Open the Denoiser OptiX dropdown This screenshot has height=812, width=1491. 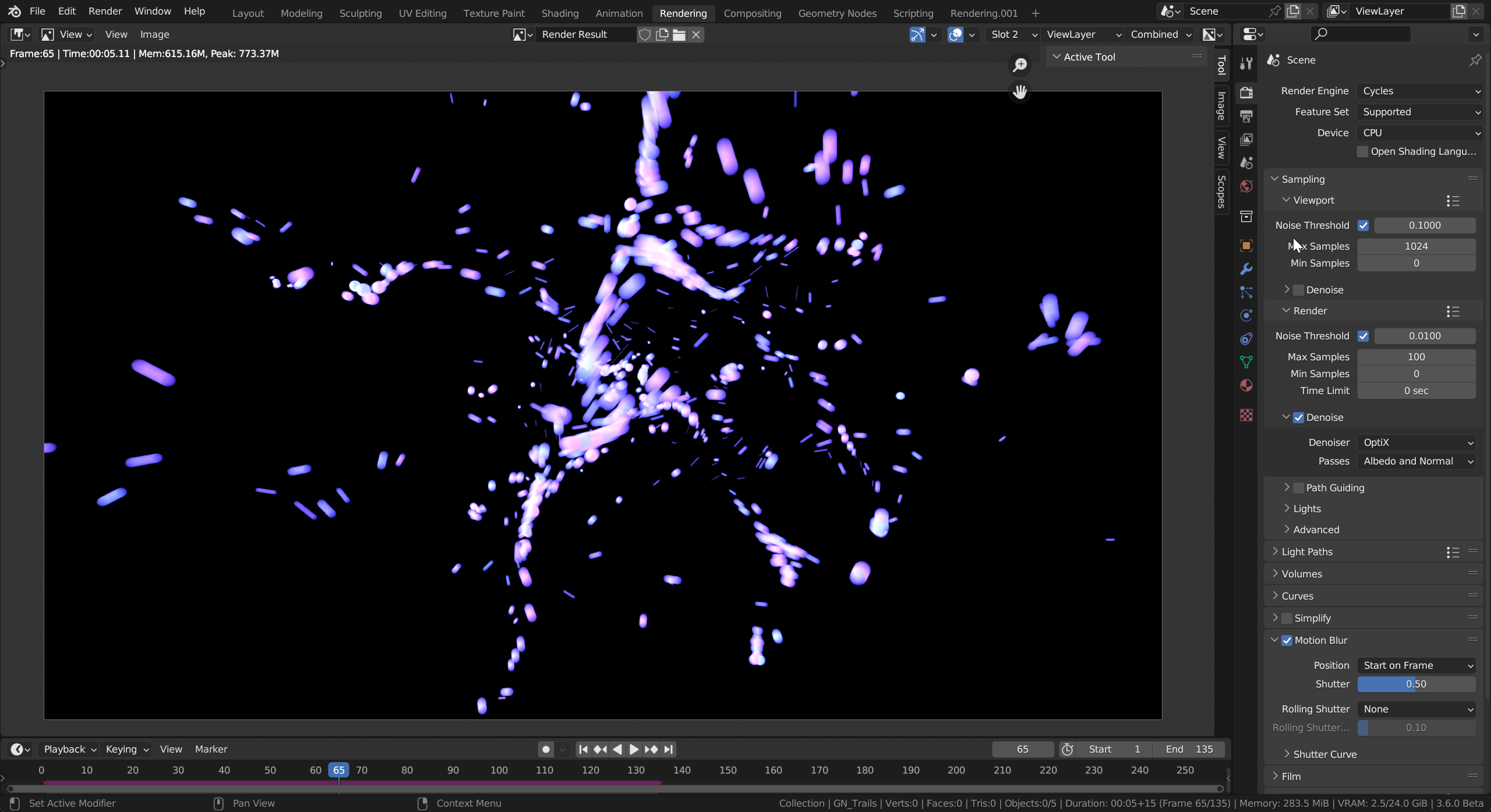tap(1416, 443)
